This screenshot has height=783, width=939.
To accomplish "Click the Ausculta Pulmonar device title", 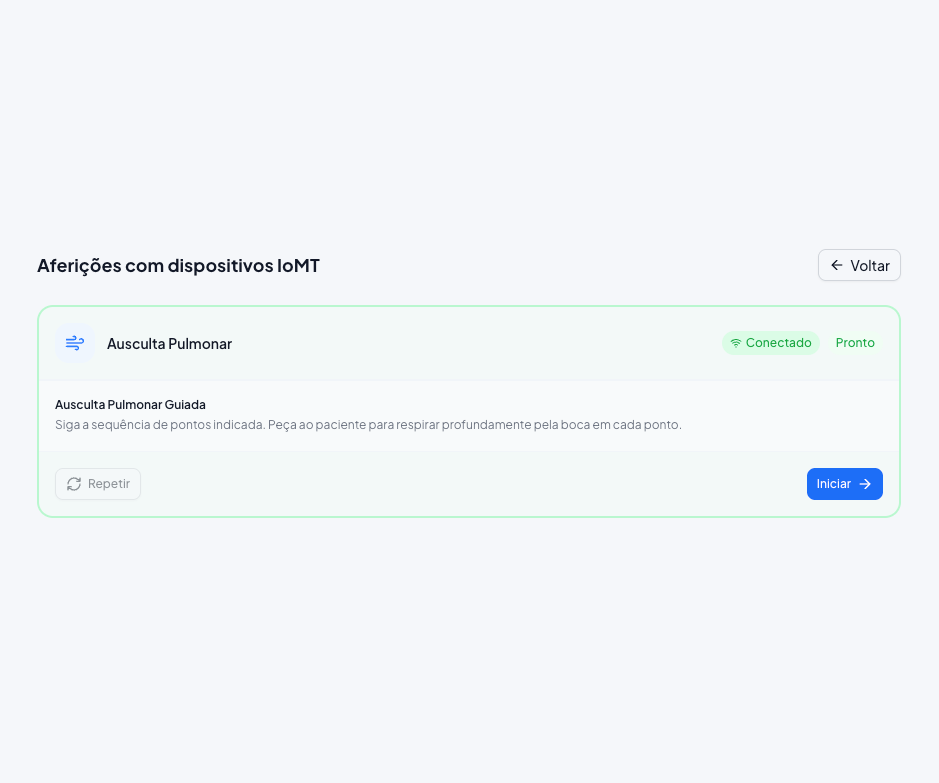I will 169,344.
